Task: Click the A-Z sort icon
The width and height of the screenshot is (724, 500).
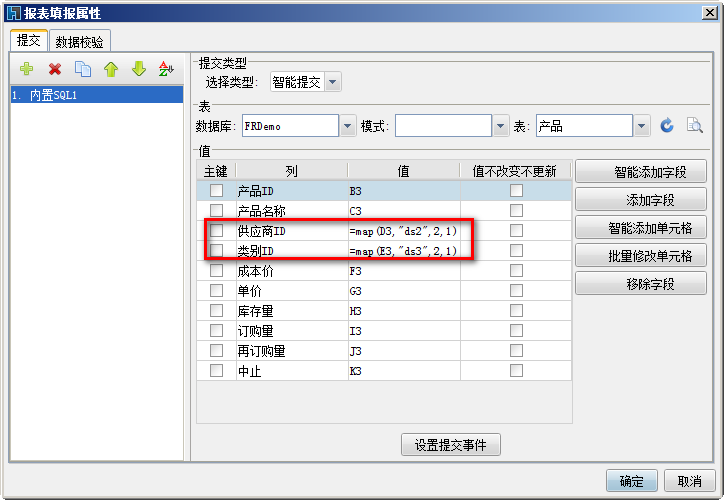Action: tap(166, 69)
